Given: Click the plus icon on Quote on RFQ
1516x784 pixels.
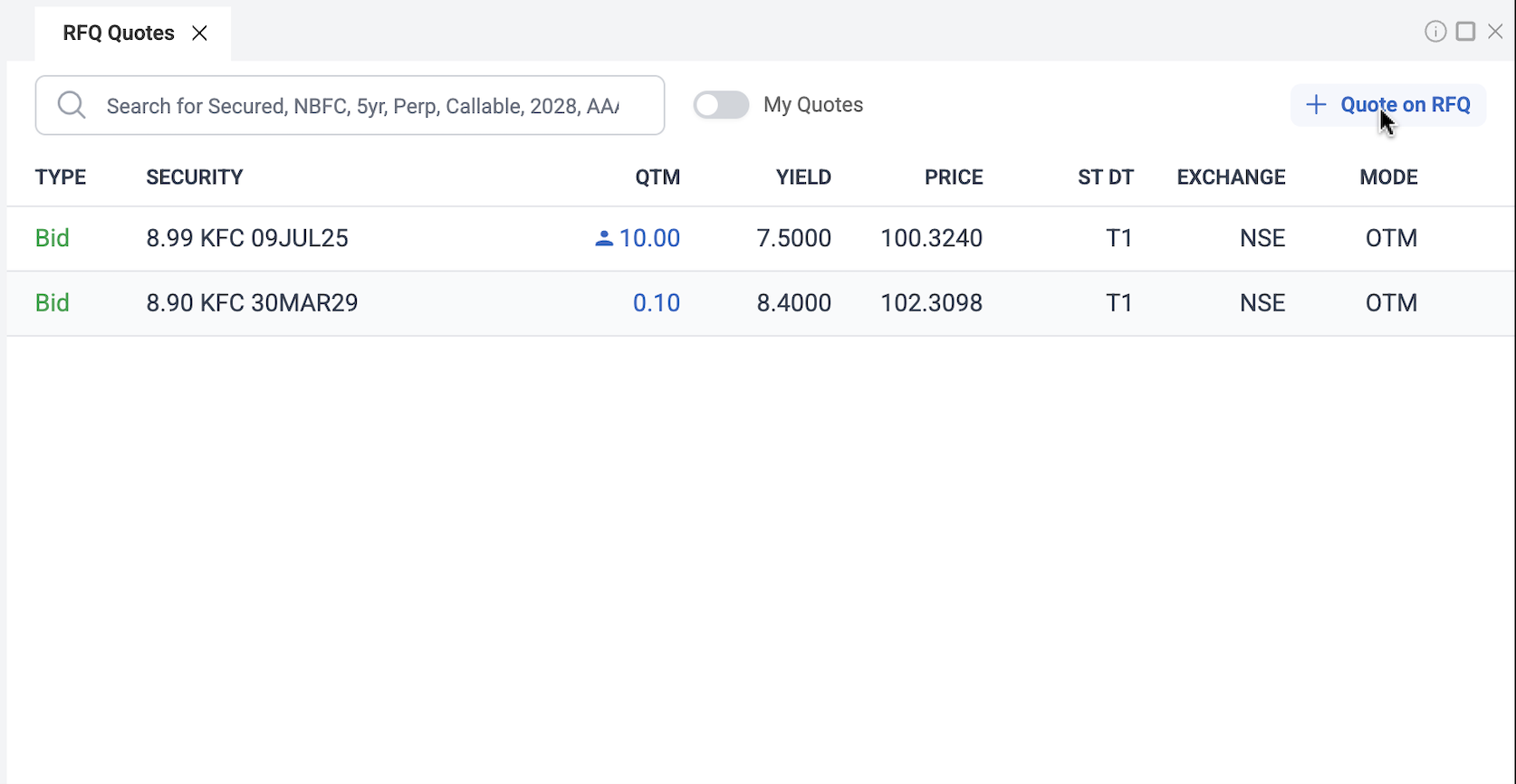Looking at the screenshot, I should 1316,105.
